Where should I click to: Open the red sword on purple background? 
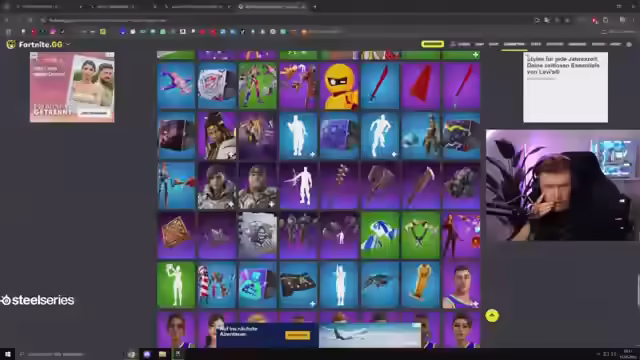tap(461, 85)
